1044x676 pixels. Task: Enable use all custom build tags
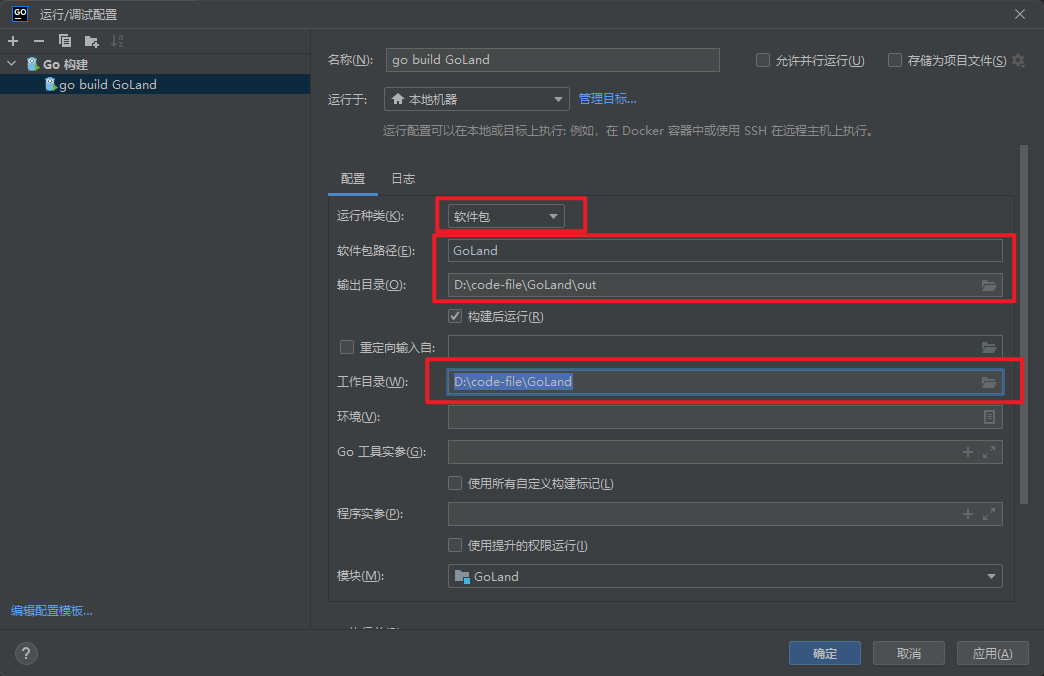(x=455, y=483)
